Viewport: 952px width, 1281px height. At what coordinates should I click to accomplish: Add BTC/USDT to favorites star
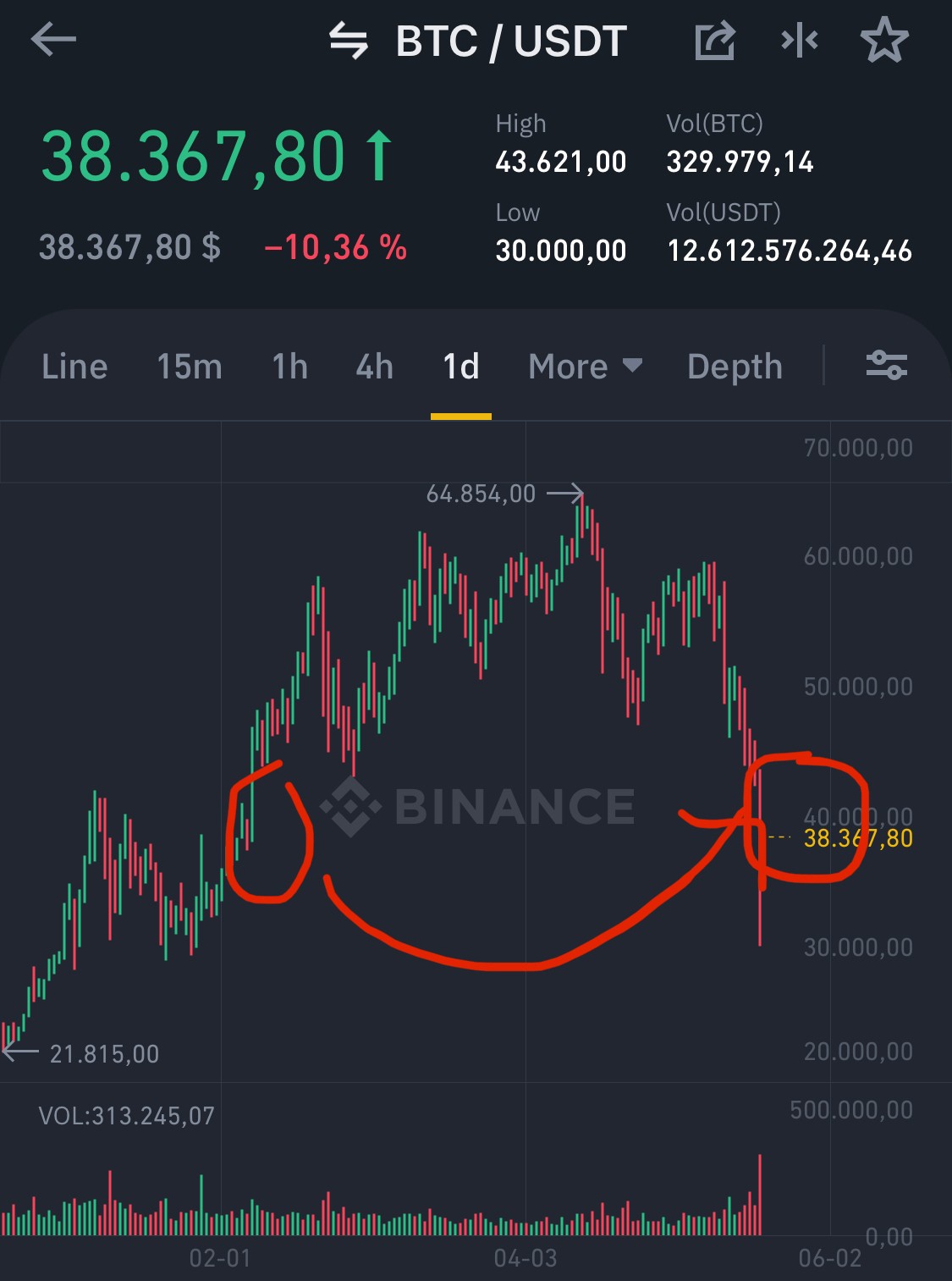884,40
